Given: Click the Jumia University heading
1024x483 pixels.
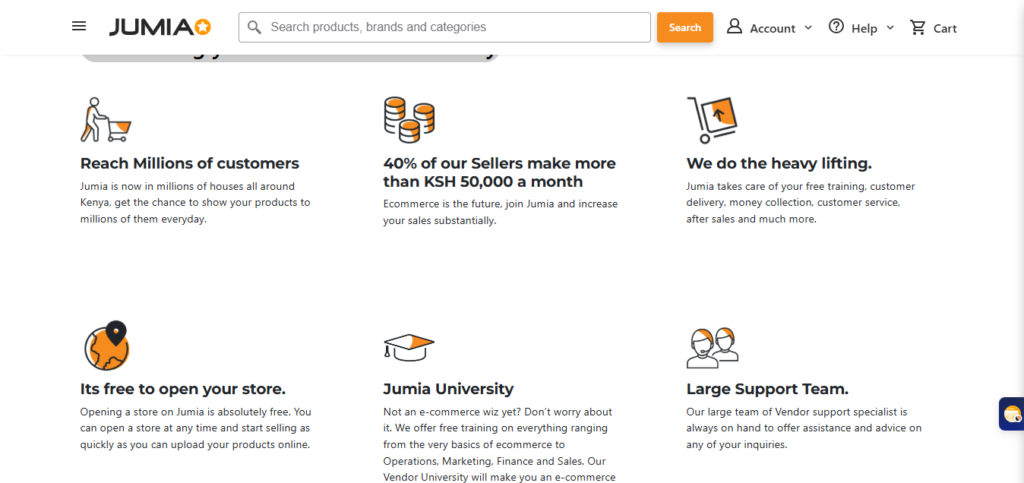Looking at the screenshot, I should coord(448,389).
